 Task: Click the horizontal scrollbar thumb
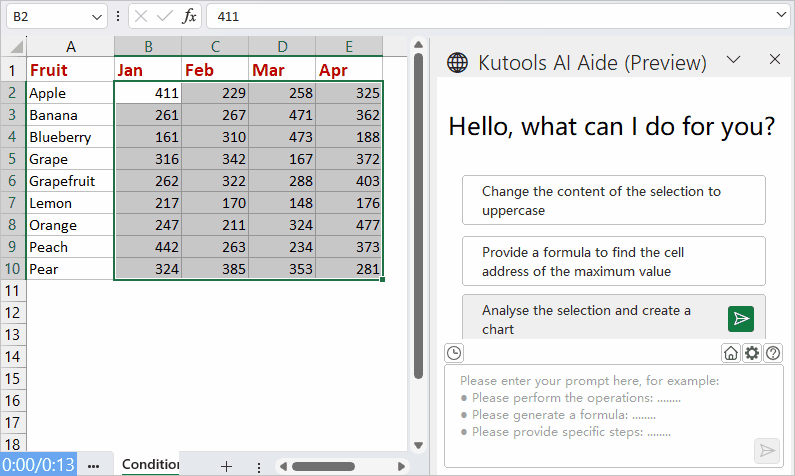323,466
